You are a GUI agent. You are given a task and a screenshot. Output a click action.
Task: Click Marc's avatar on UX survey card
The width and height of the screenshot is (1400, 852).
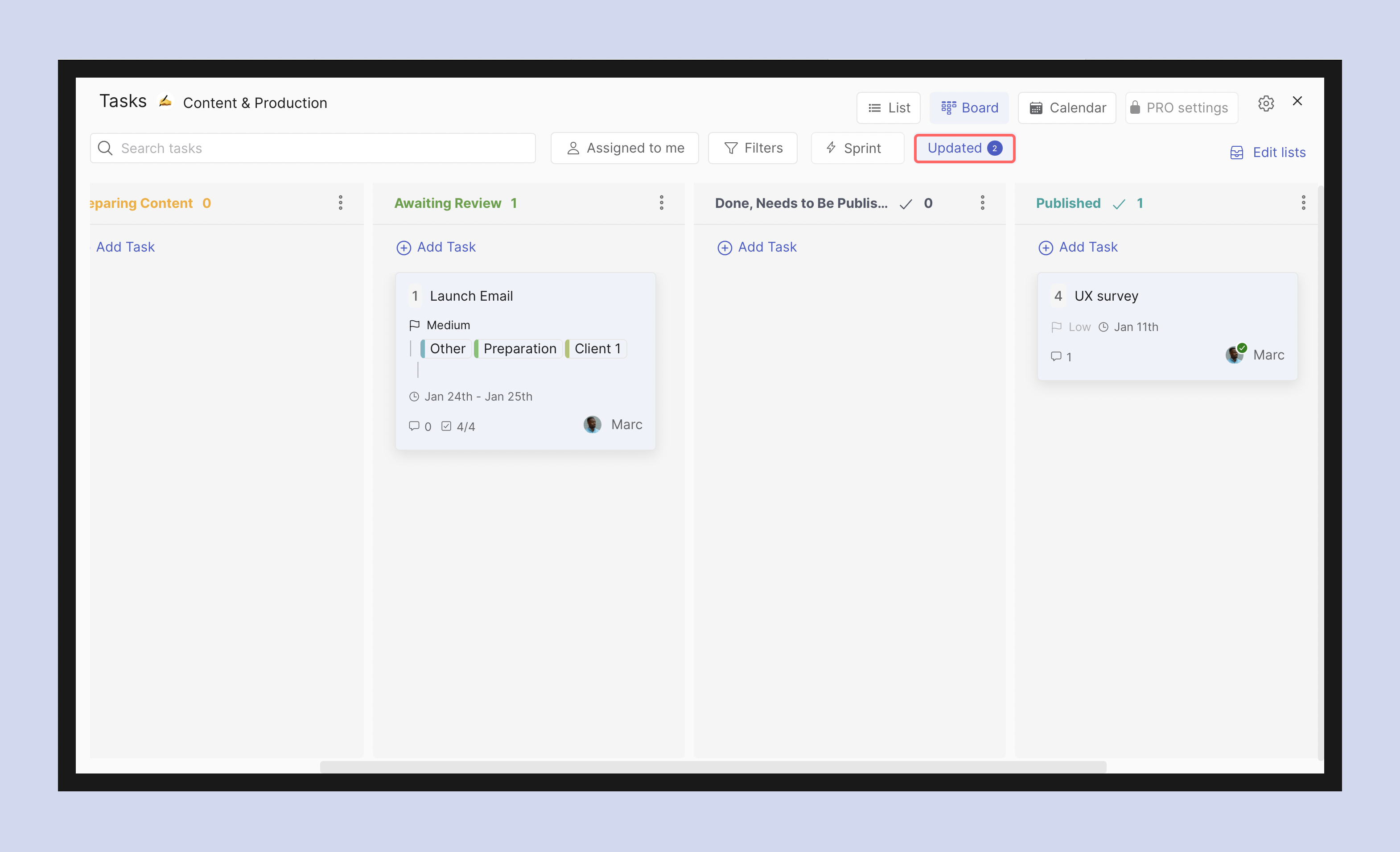tap(1234, 354)
